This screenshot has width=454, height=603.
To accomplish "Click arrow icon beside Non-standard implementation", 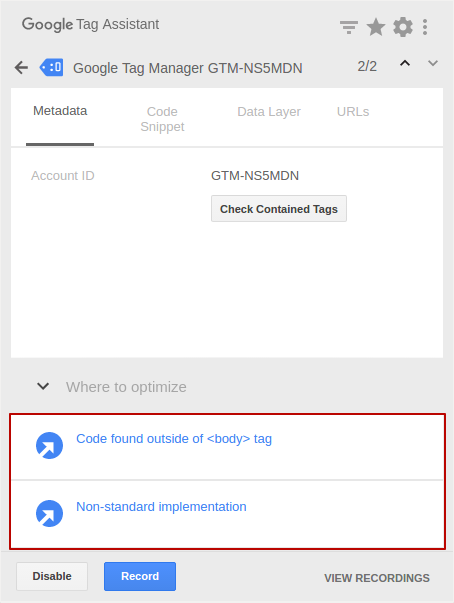I will [x=49, y=513].
